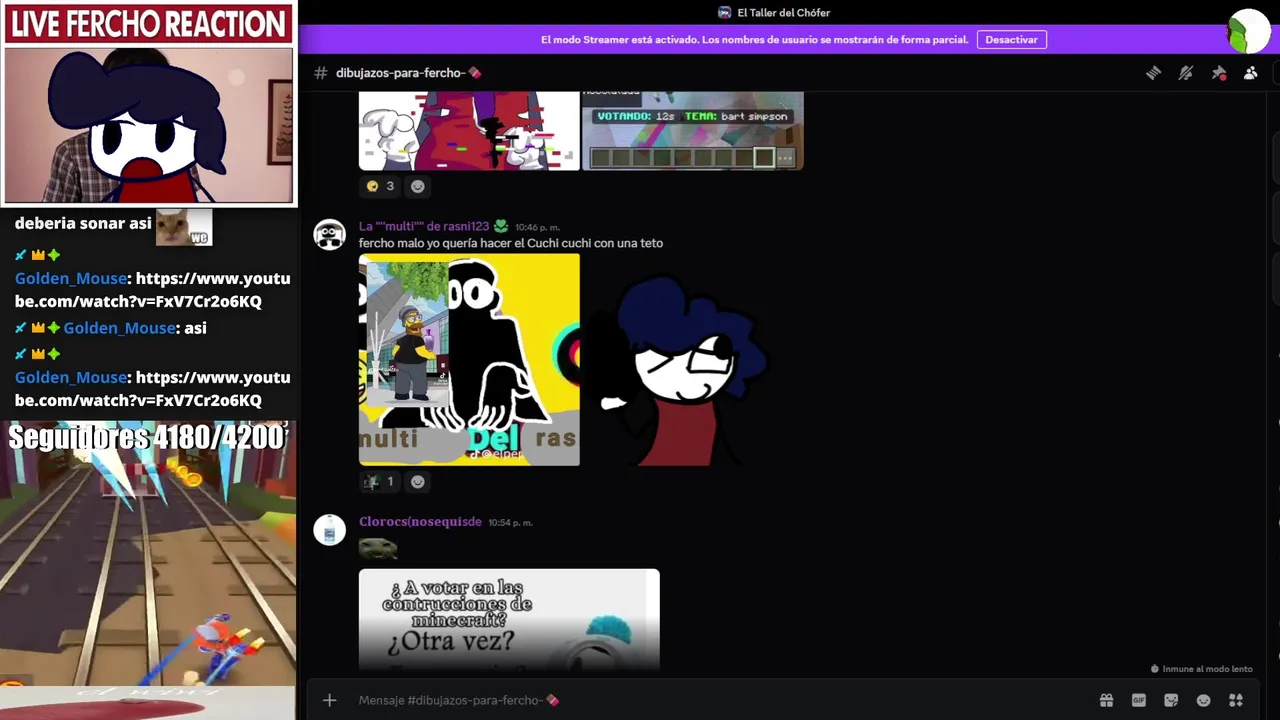Screen dimensions: 1280x720
Task: Click Clorocs avatar with bottle picture
Action: pos(329,530)
